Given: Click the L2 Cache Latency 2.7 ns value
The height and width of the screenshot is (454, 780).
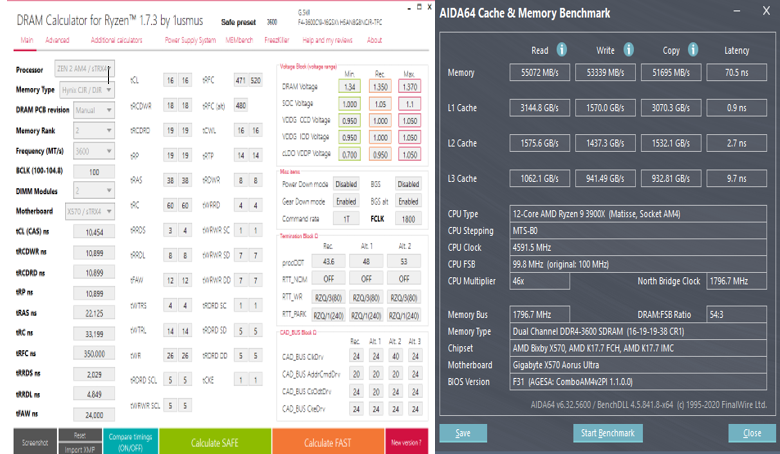Looking at the screenshot, I should pyautogui.click(x=737, y=143).
